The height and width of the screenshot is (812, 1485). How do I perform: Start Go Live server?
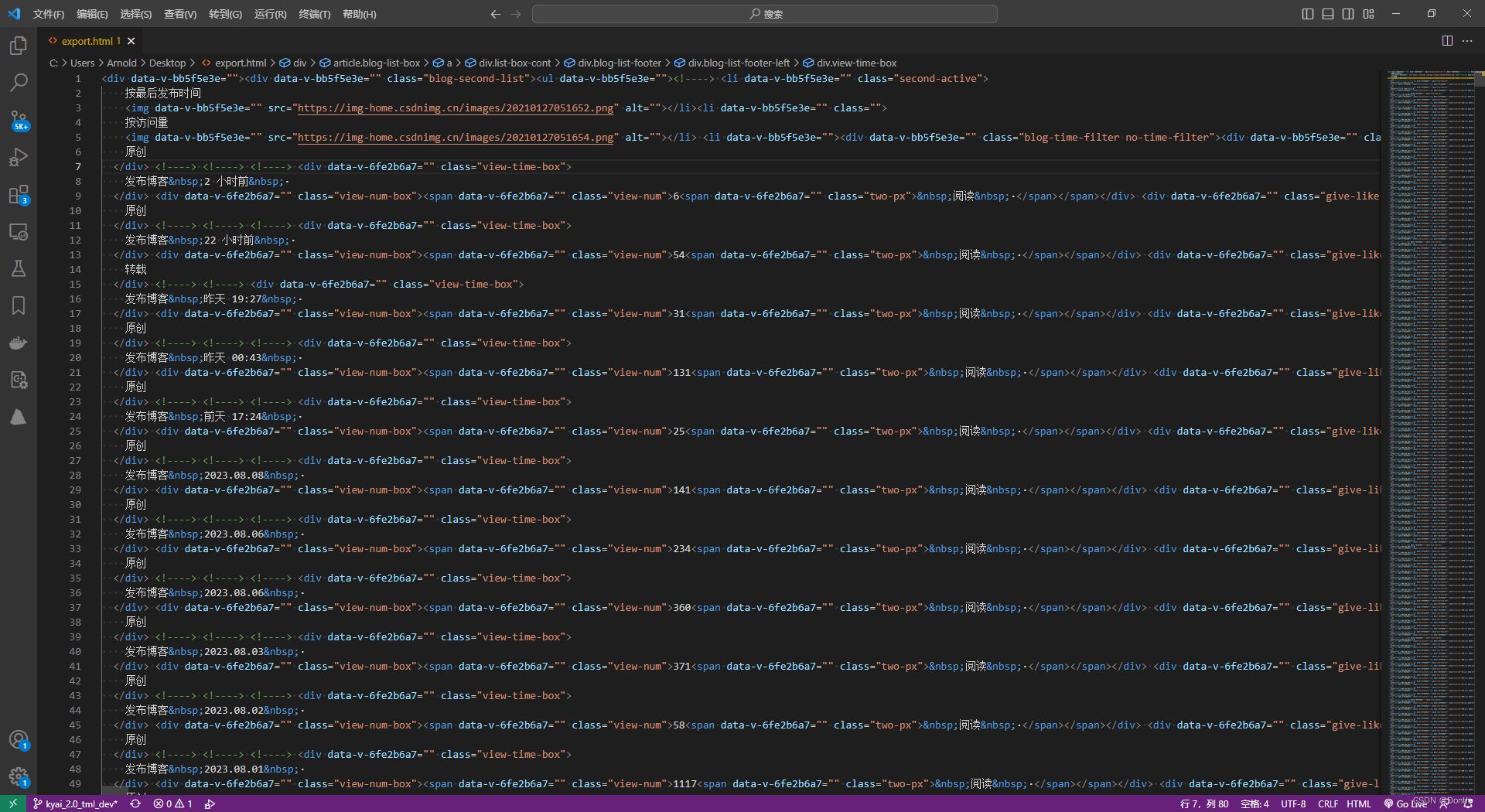pyautogui.click(x=1406, y=803)
